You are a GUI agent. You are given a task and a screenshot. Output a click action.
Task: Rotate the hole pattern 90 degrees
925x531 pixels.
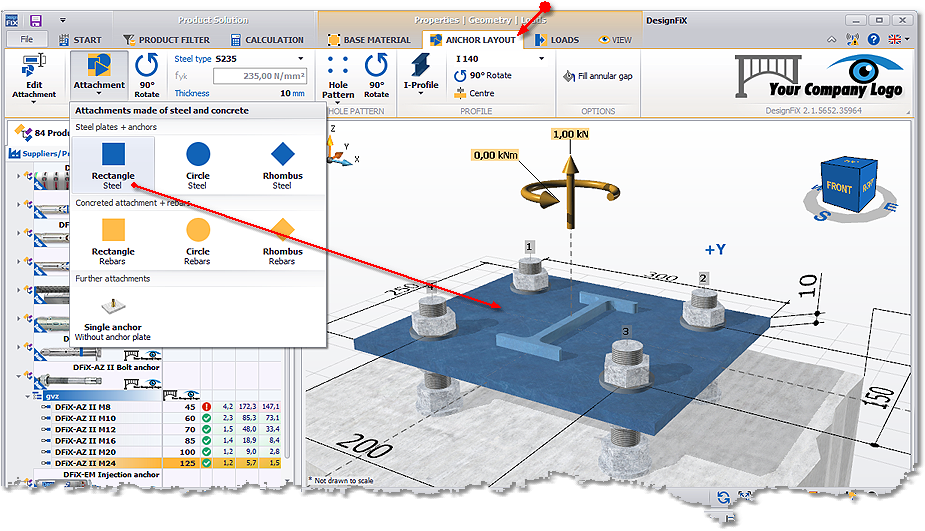376,75
